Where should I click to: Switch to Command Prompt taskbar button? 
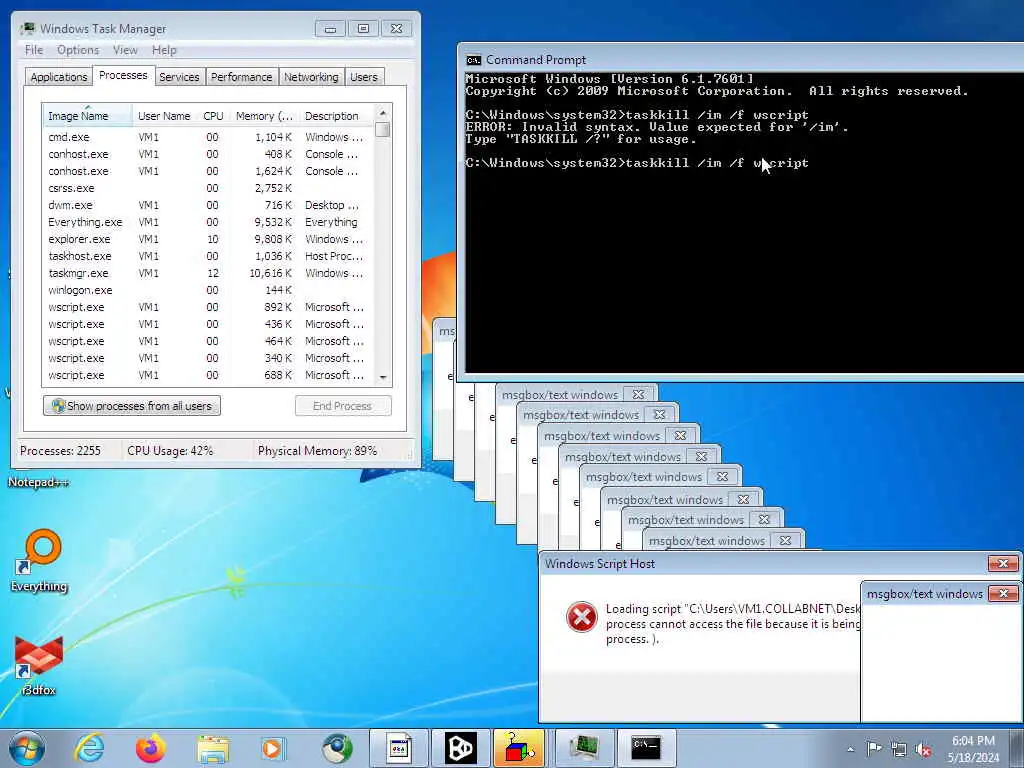pyautogui.click(x=647, y=748)
